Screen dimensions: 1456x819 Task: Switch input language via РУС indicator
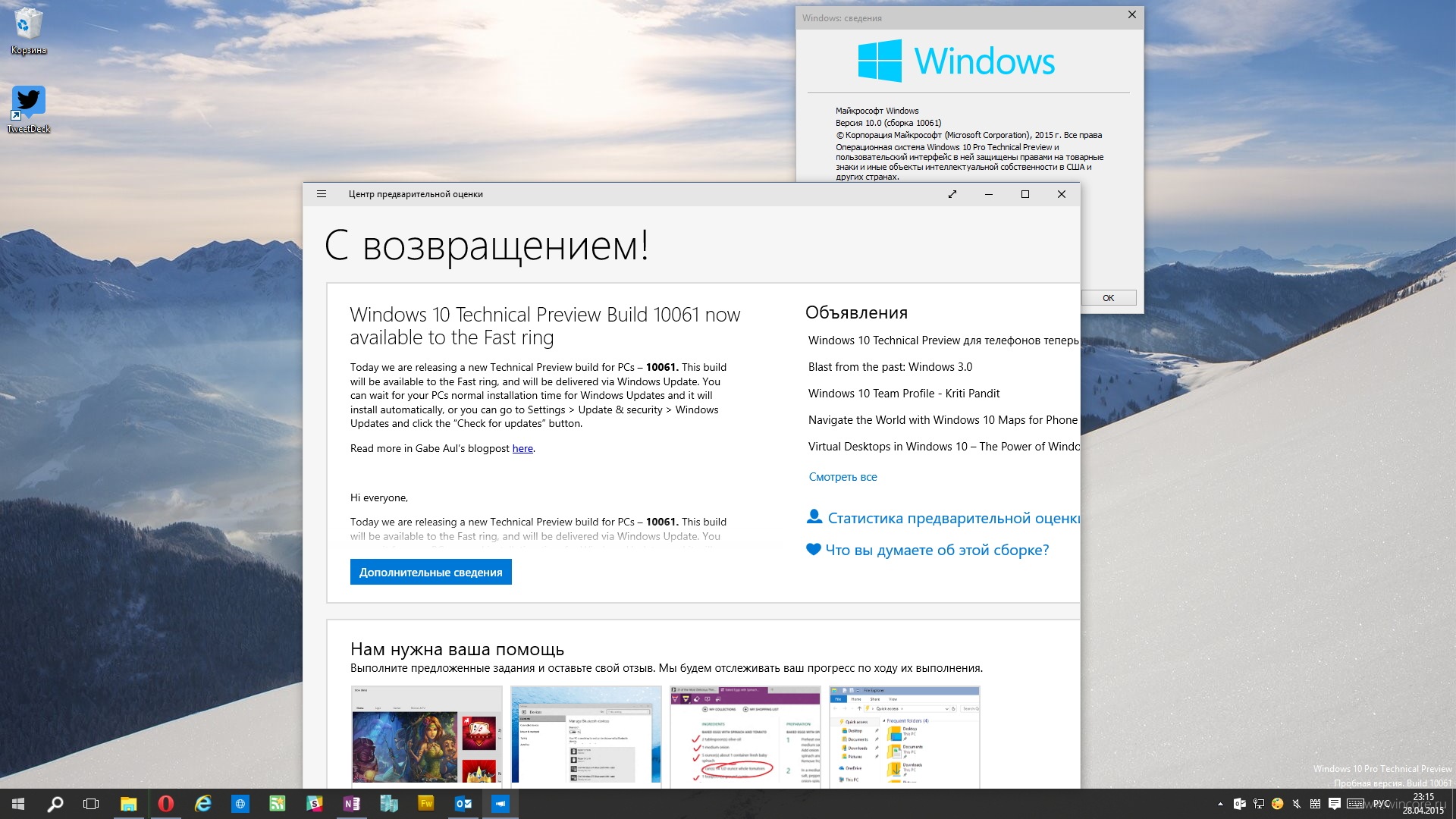click(x=1382, y=804)
